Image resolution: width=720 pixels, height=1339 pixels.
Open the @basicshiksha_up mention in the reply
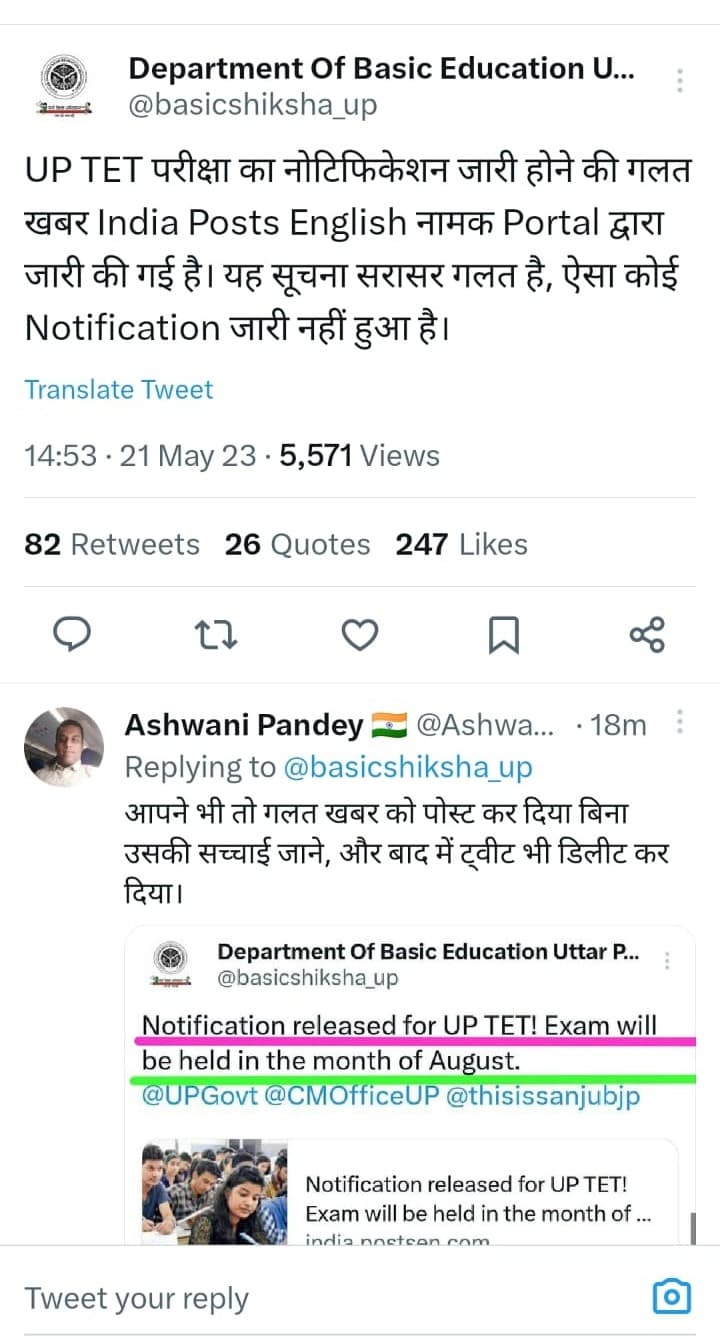pyautogui.click(x=408, y=767)
